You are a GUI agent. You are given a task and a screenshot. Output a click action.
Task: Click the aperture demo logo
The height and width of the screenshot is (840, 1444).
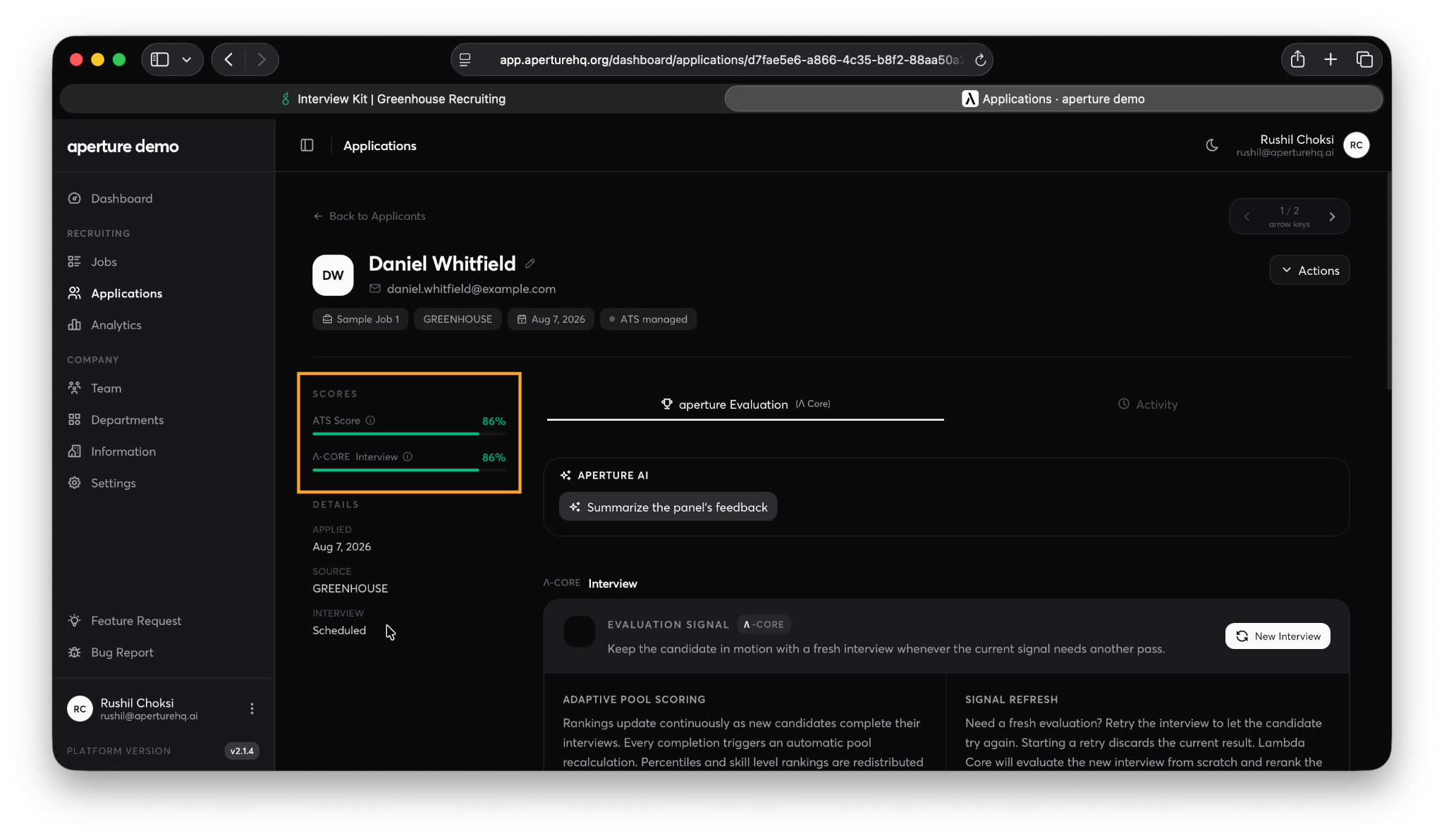[123, 147]
